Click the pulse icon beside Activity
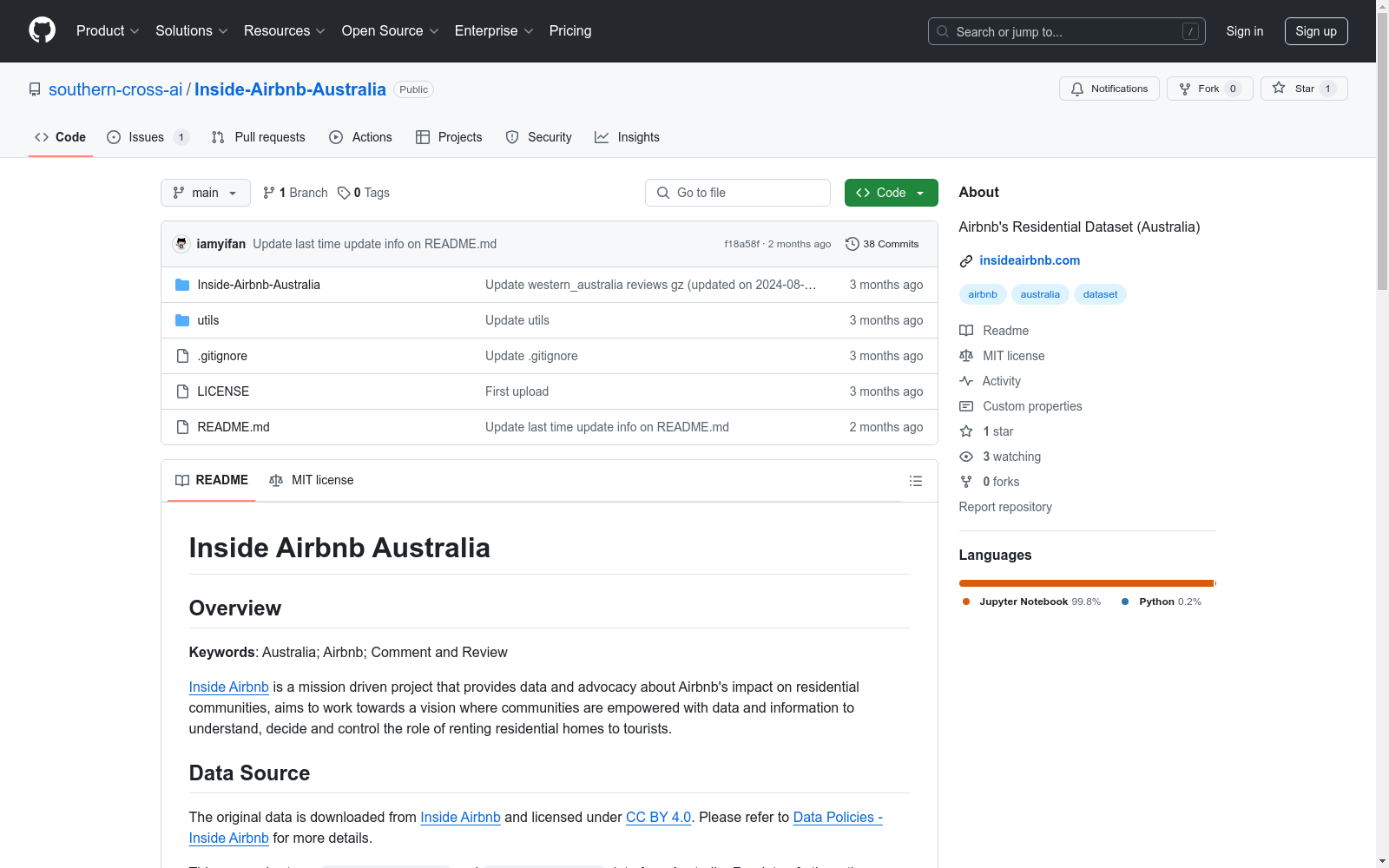 966,381
